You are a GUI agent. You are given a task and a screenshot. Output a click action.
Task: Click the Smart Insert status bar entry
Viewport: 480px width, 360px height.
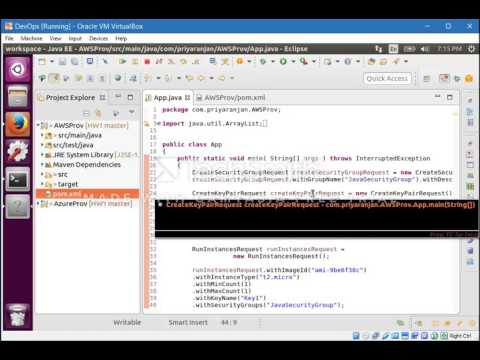pos(188,322)
